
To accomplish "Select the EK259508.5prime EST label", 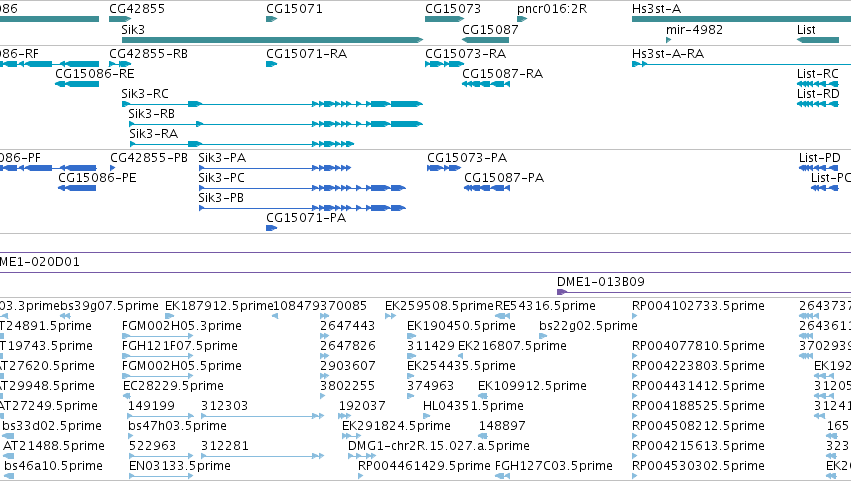I will coord(440,306).
